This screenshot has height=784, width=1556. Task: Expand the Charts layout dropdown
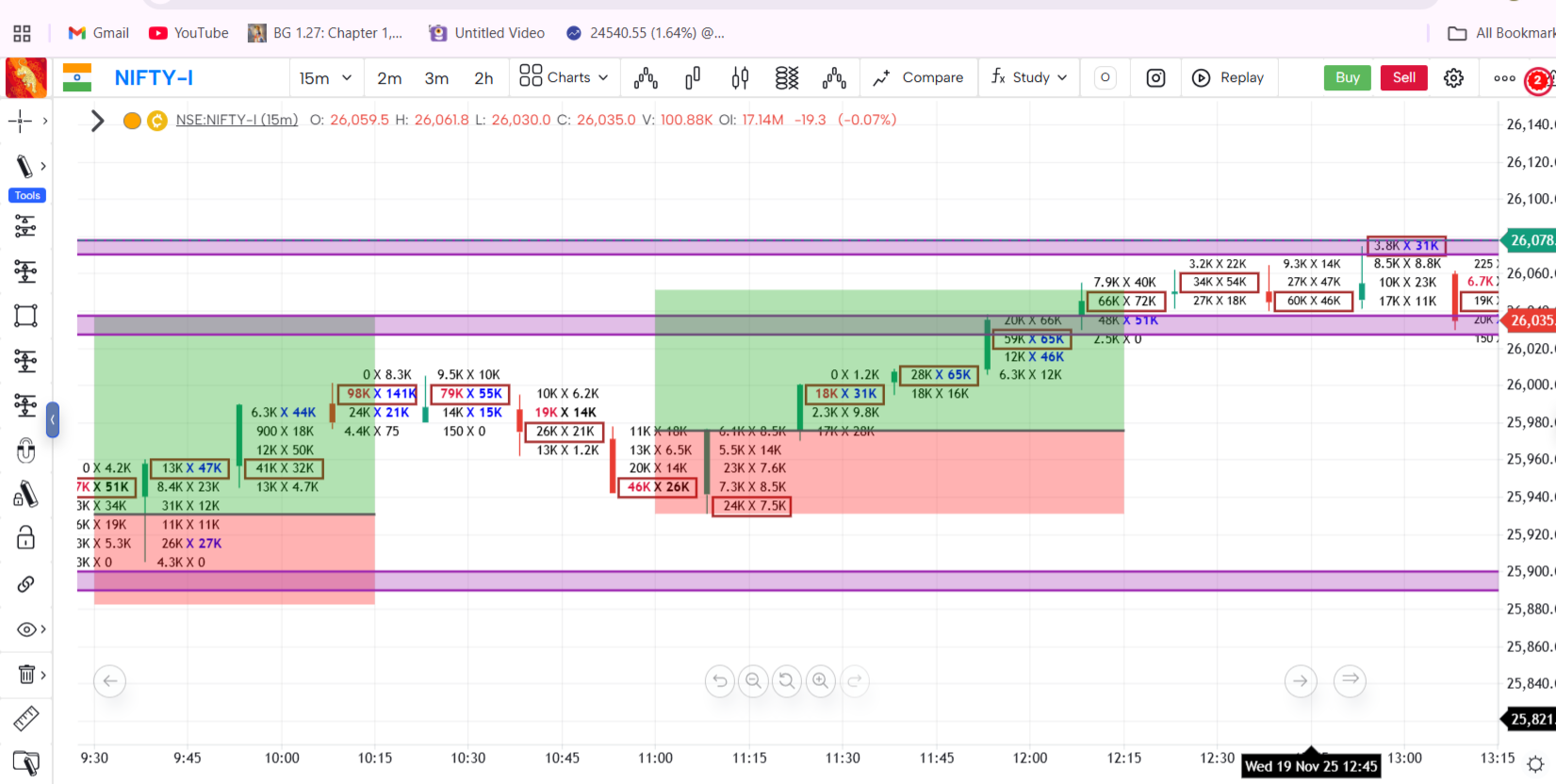(564, 78)
